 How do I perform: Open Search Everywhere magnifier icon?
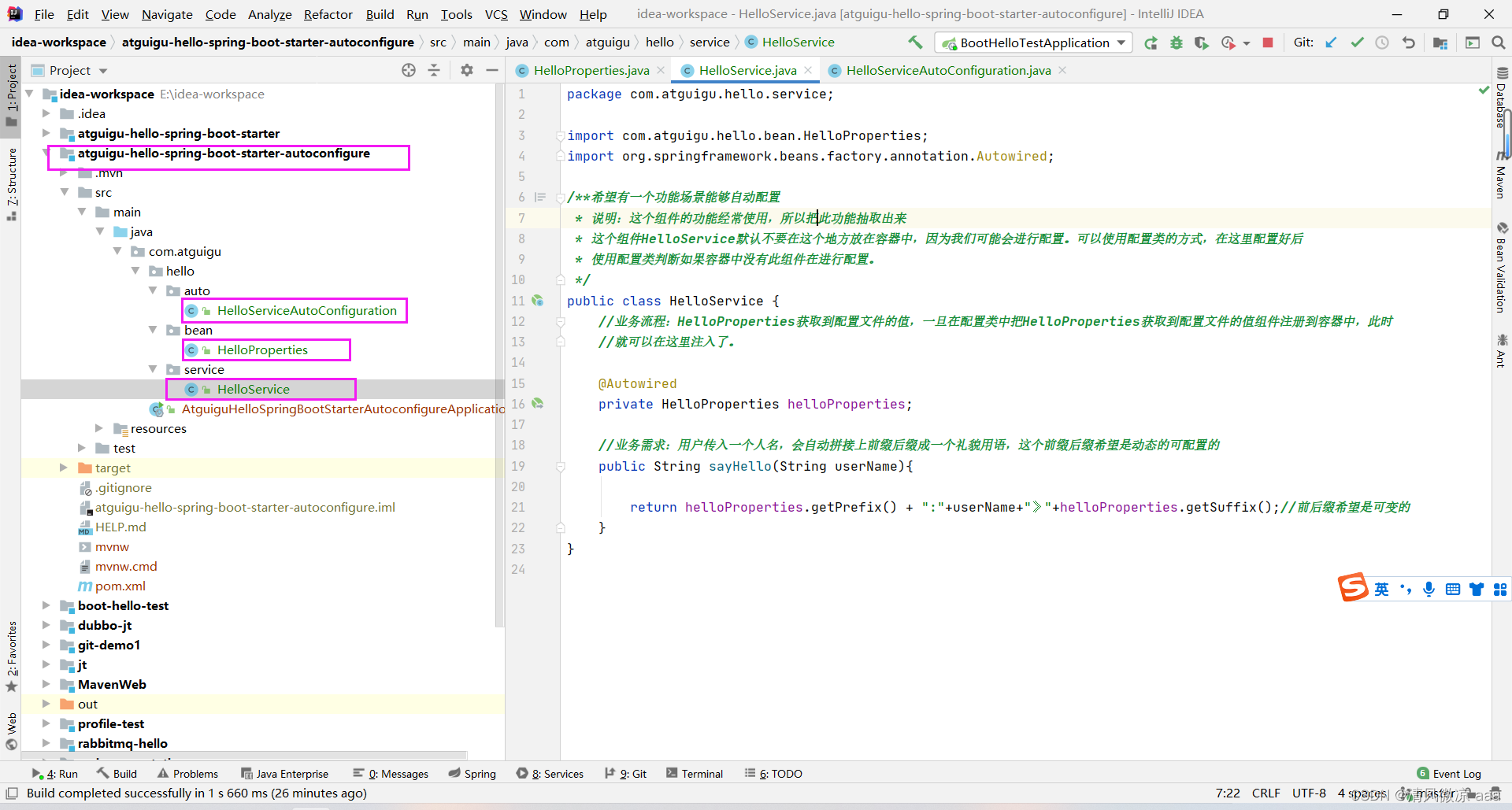[1499, 43]
